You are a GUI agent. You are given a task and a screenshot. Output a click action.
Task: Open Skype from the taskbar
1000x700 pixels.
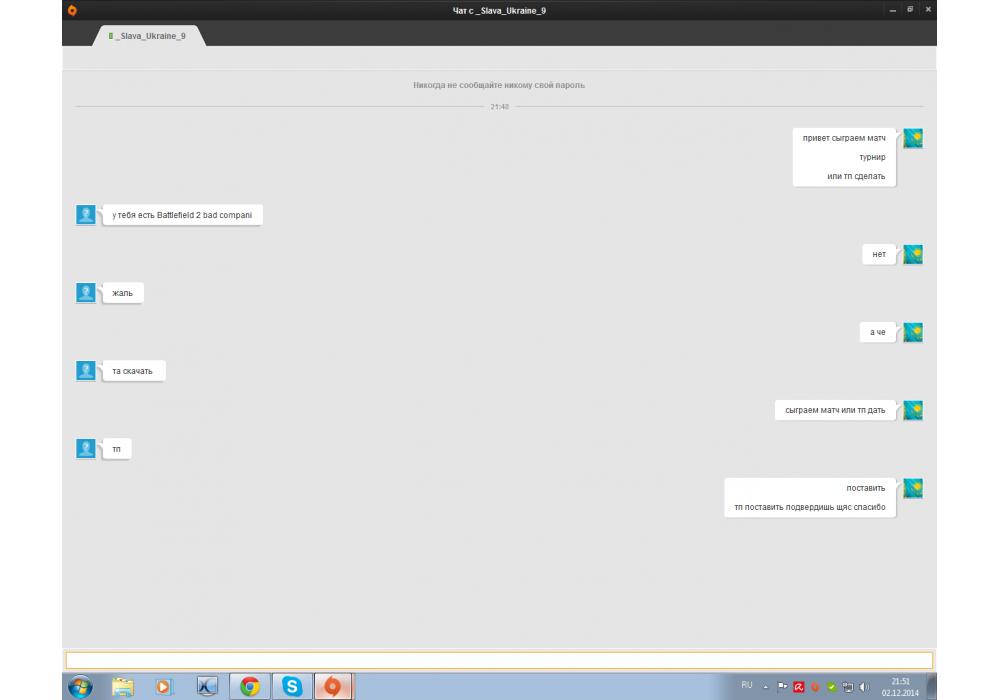[x=292, y=686]
